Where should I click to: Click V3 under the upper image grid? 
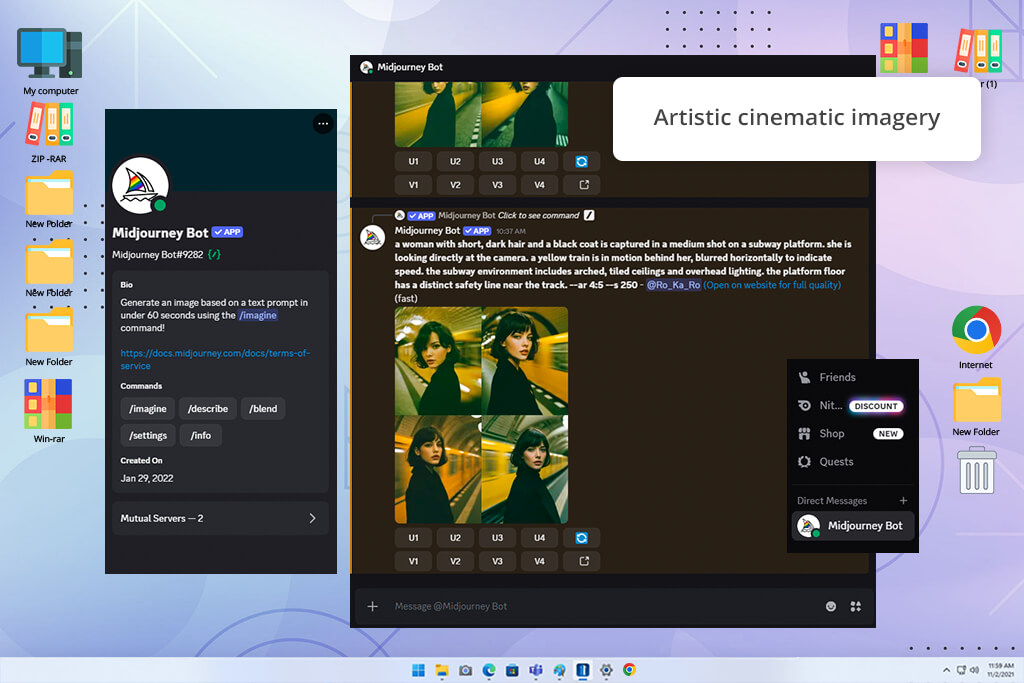click(x=497, y=185)
